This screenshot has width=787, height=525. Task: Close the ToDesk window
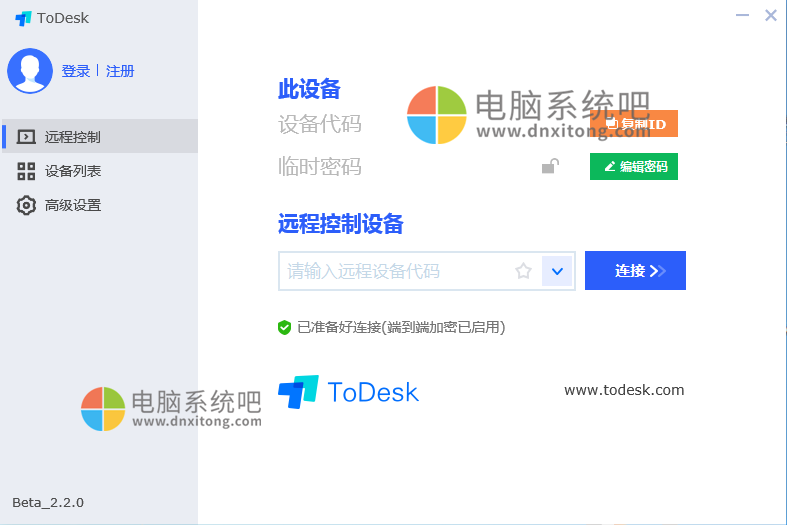770,16
